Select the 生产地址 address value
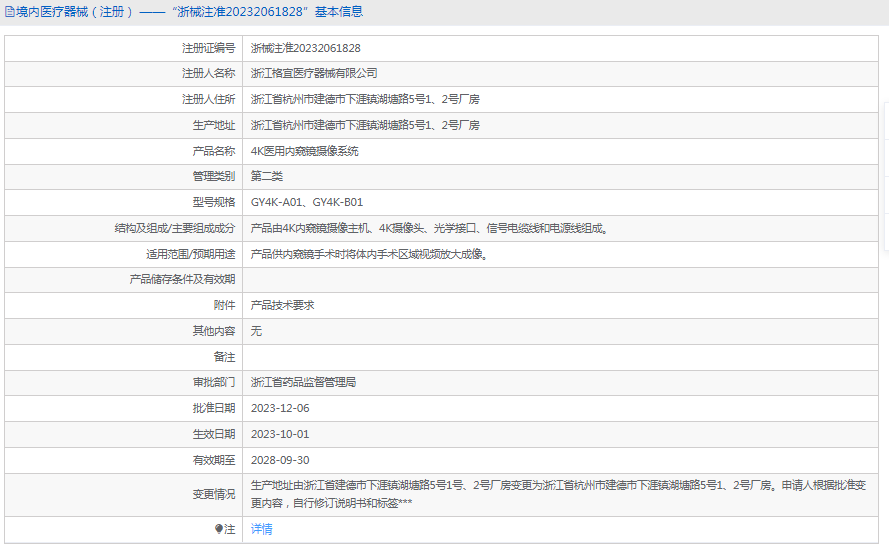Viewport: 889px width, 553px height. pos(365,125)
